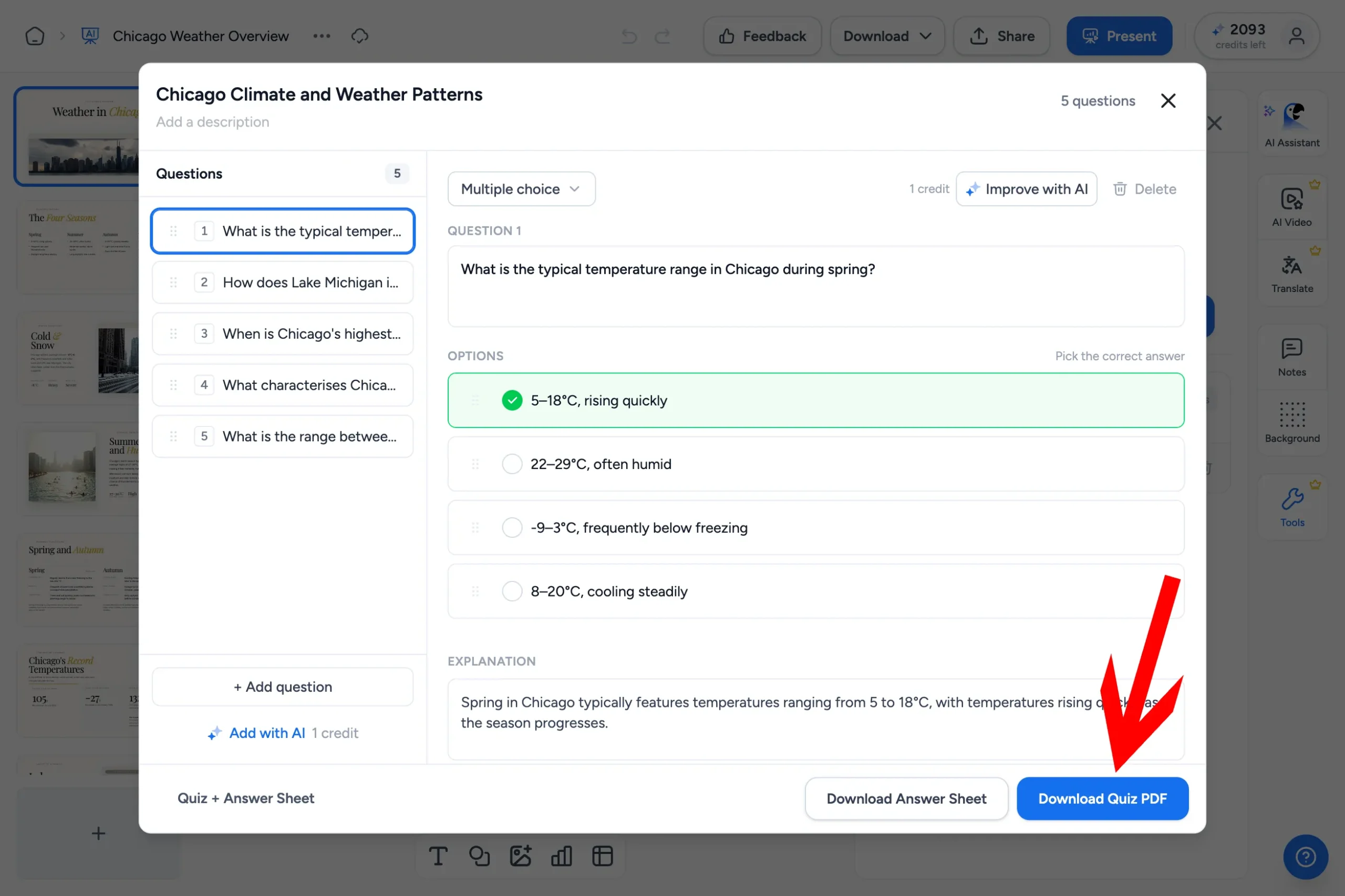This screenshot has height=896, width=1345.
Task: Click Download Answer Sheet button
Action: (x=906, y=799)
